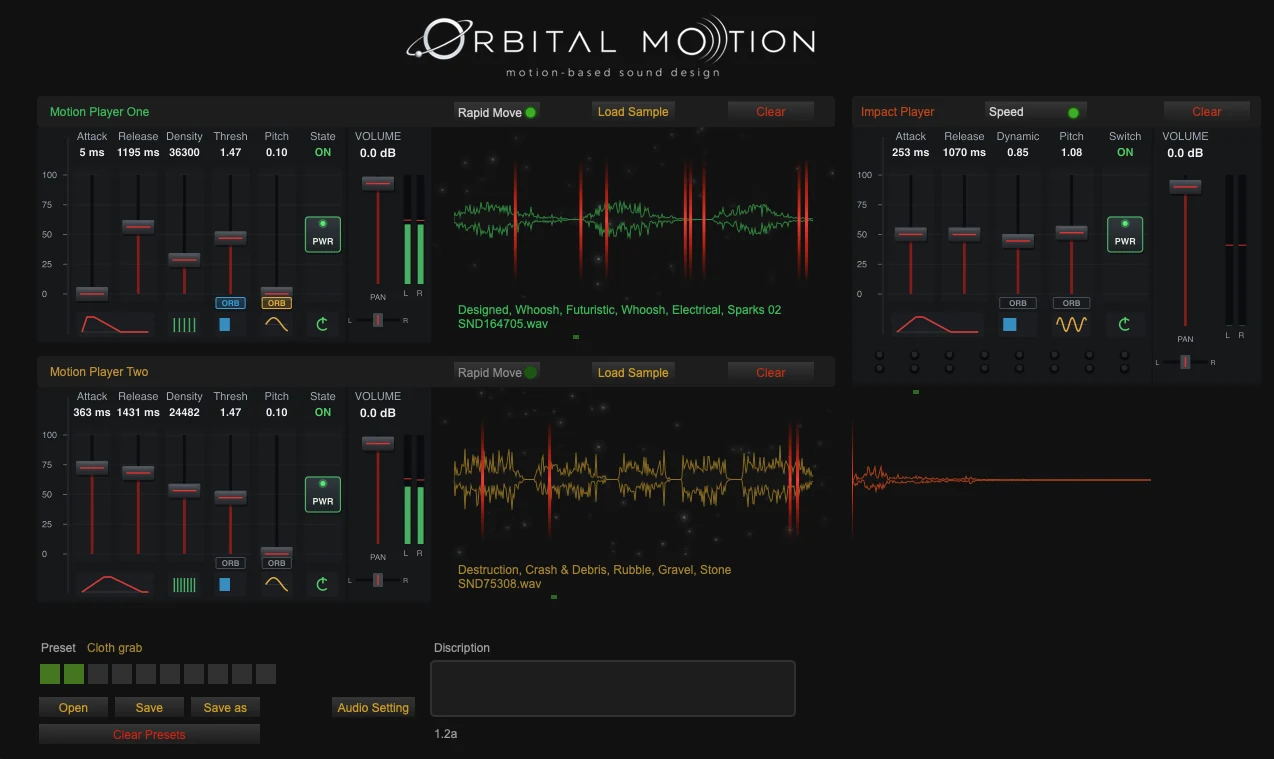The height and width of the screenshot is (759, 1274).
Task: Click the green density bars icon in Motion Player One
Action: click(x=184, y=324)
